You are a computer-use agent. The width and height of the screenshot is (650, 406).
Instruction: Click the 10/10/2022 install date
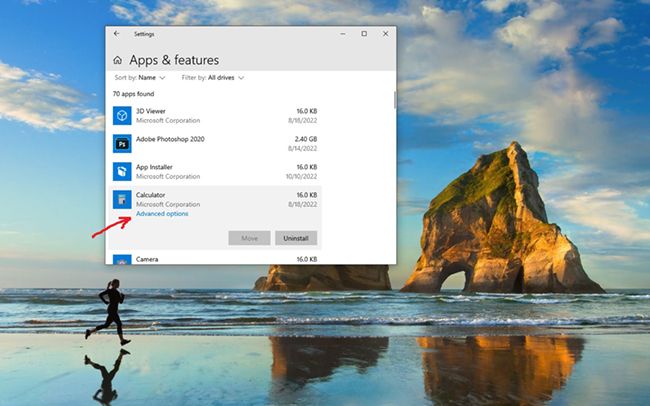301,176
